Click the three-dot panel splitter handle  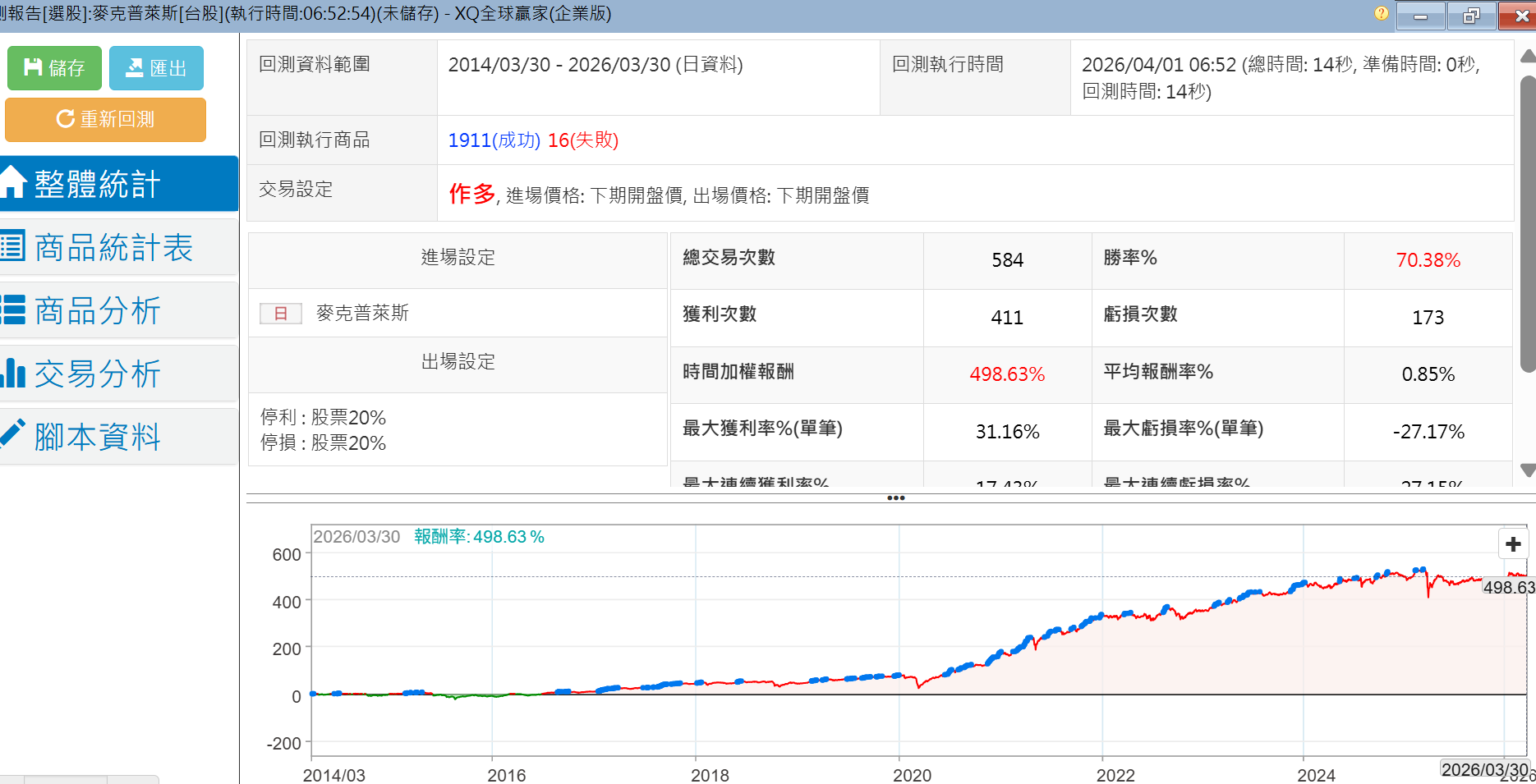(895, 498)
